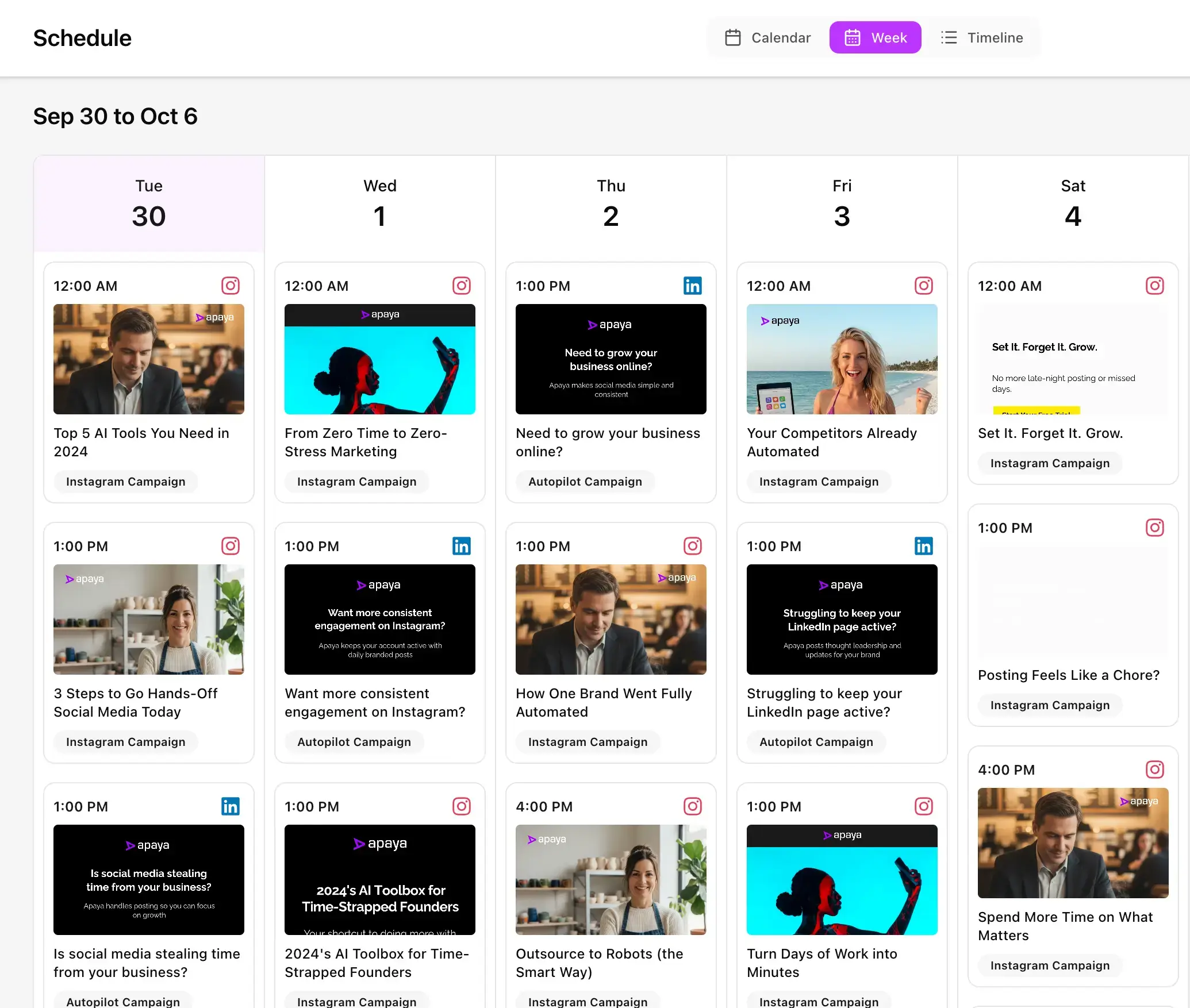Click the Autopilot Campaign tag on Need to grow your business online

(585, 482)
